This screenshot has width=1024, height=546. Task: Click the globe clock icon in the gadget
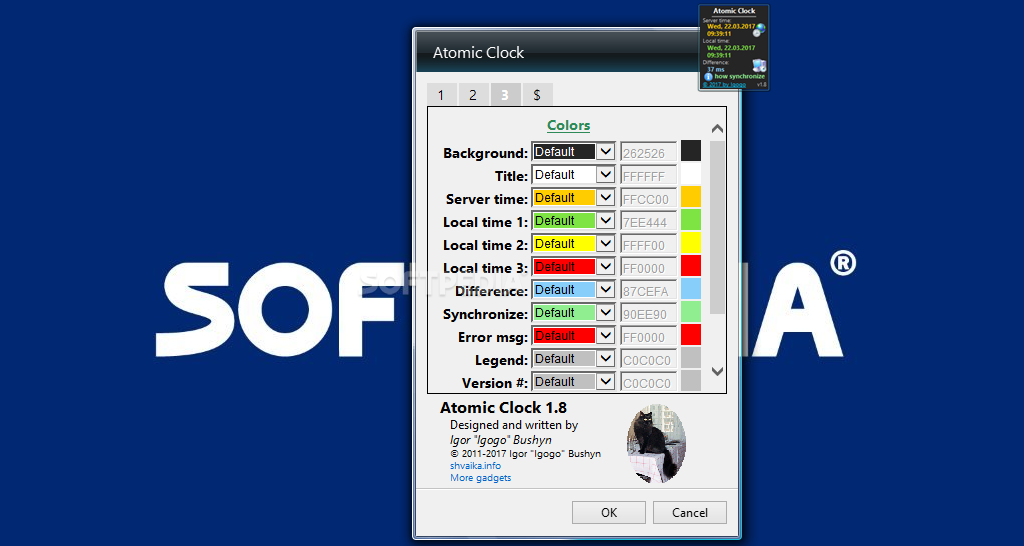760,29
